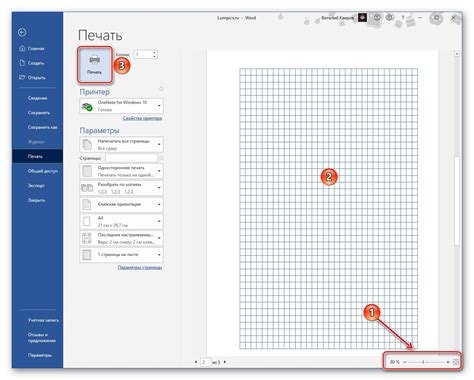Image resolution: width=474 pixels, height=380 pixels.
Task: Click the smiley feedback icon
Action: tap(377, 18)
